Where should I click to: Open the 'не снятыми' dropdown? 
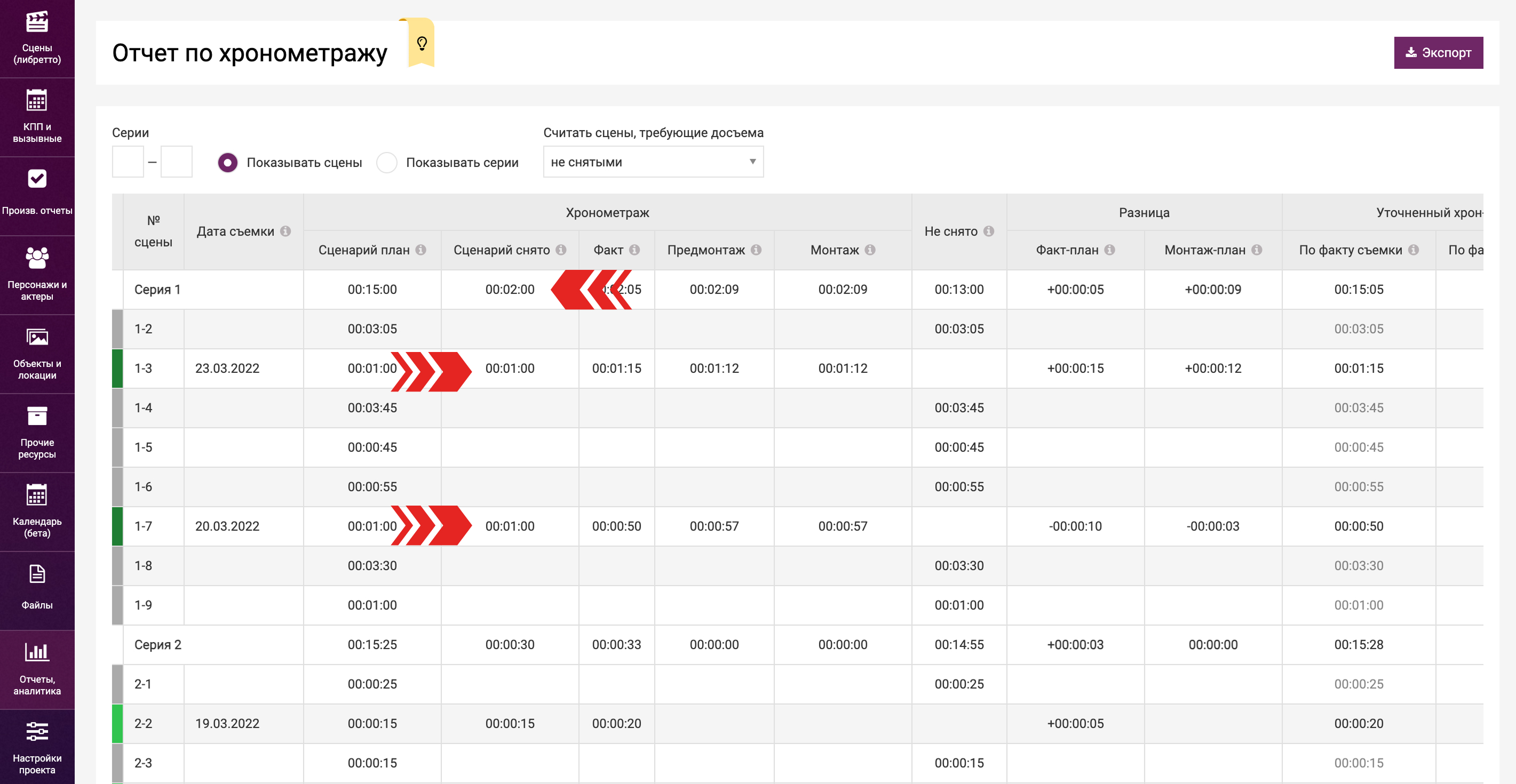tap(652, 162)
